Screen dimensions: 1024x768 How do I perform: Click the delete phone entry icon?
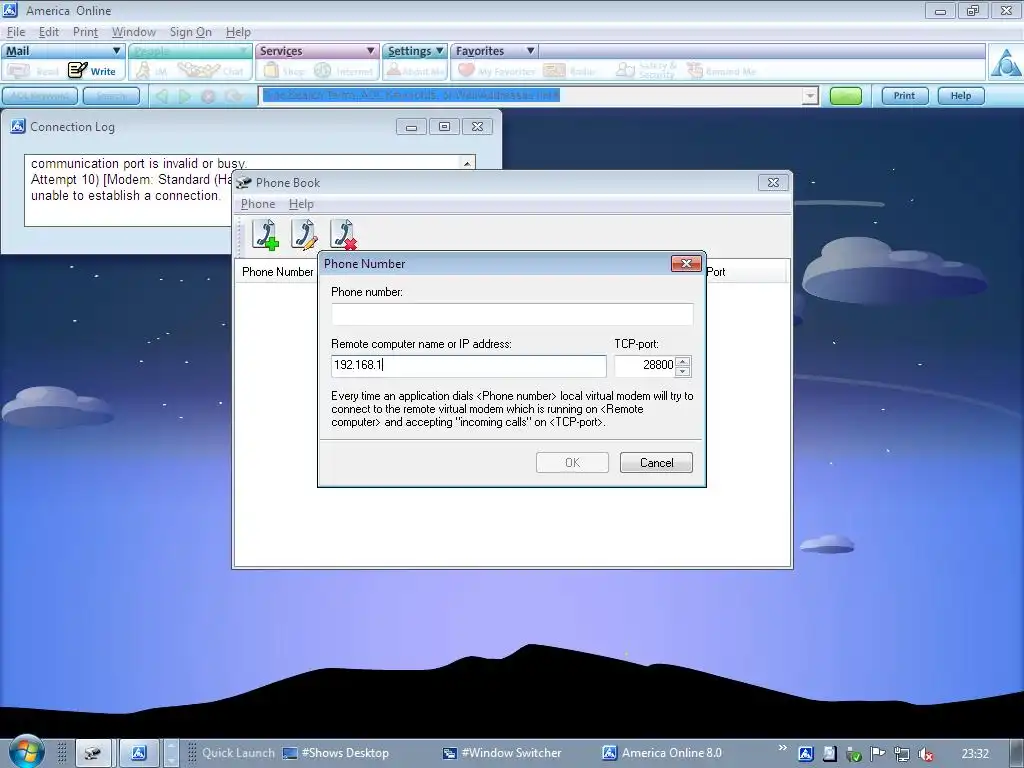click(x=344, y=234)
